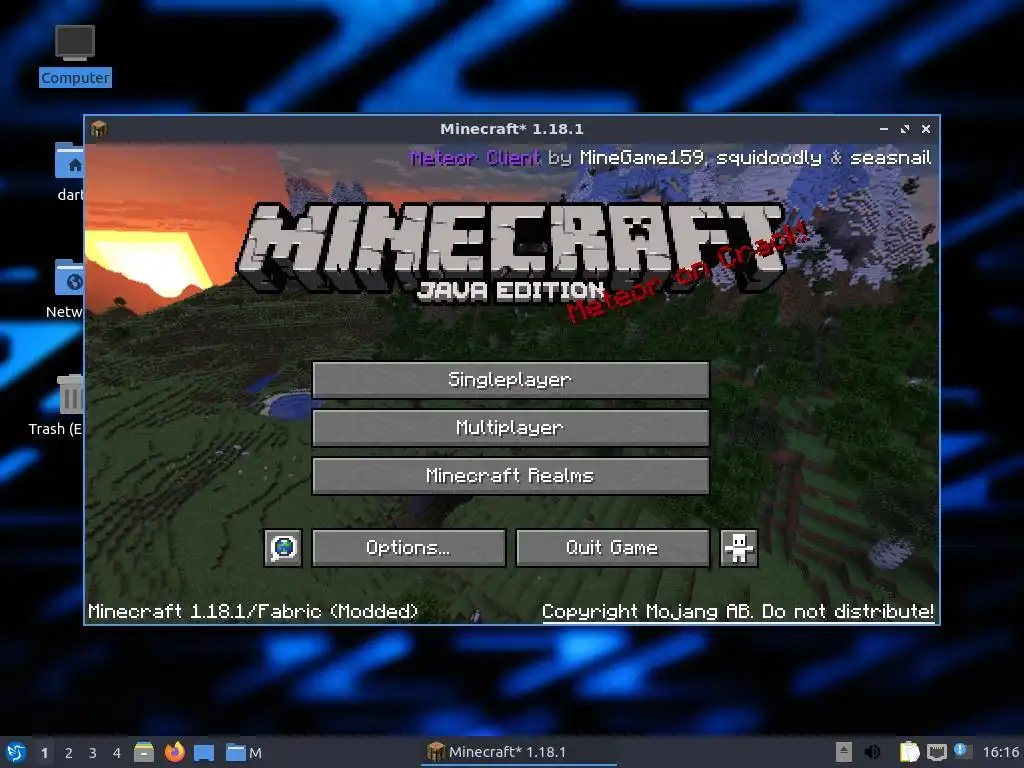Open the volume control tray icon
This screenshot has width=1024, height=768.
(x=872, y=752)
